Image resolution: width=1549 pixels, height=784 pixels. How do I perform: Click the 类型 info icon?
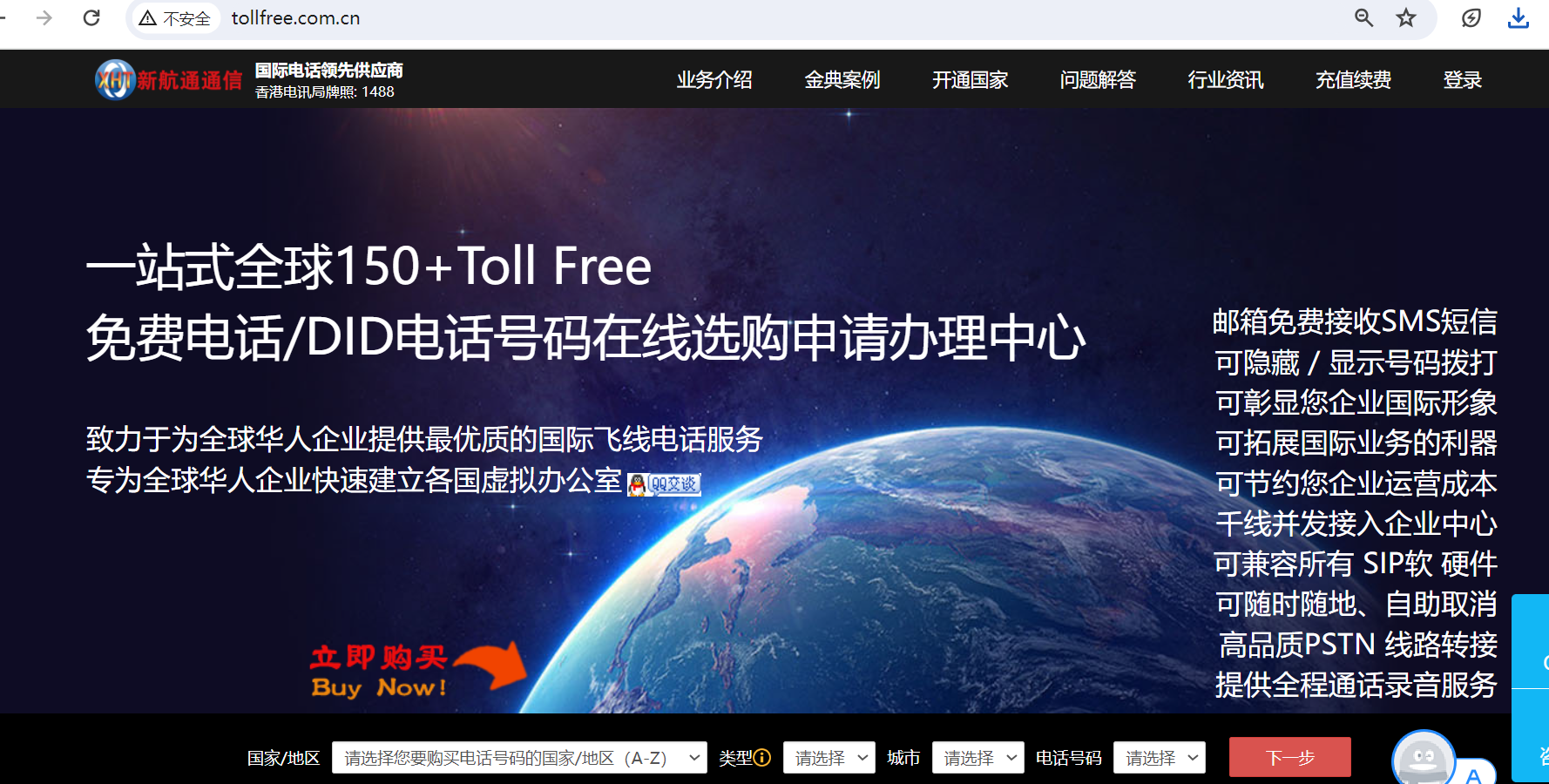coord(762,758)
